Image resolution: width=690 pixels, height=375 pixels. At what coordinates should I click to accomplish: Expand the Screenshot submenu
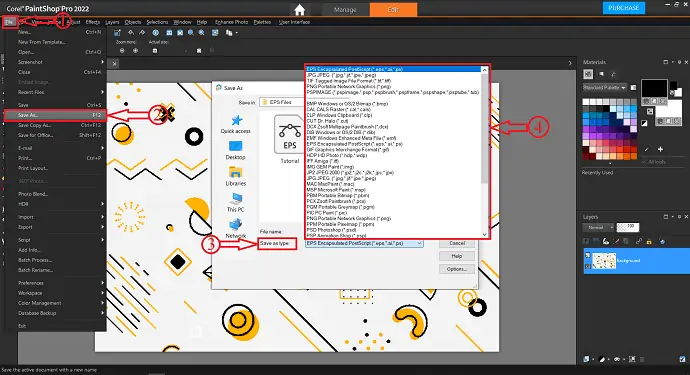55,62
